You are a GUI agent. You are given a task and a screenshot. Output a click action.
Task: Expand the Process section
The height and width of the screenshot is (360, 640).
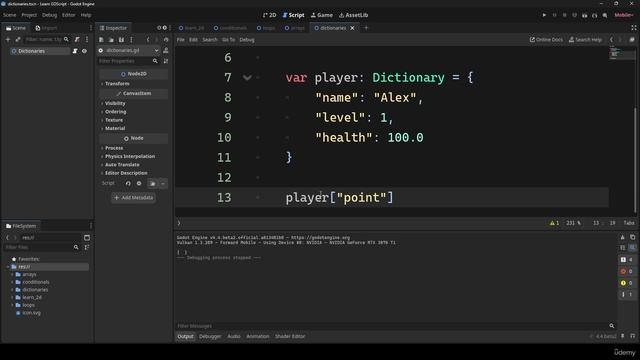(x=114, y=148)
